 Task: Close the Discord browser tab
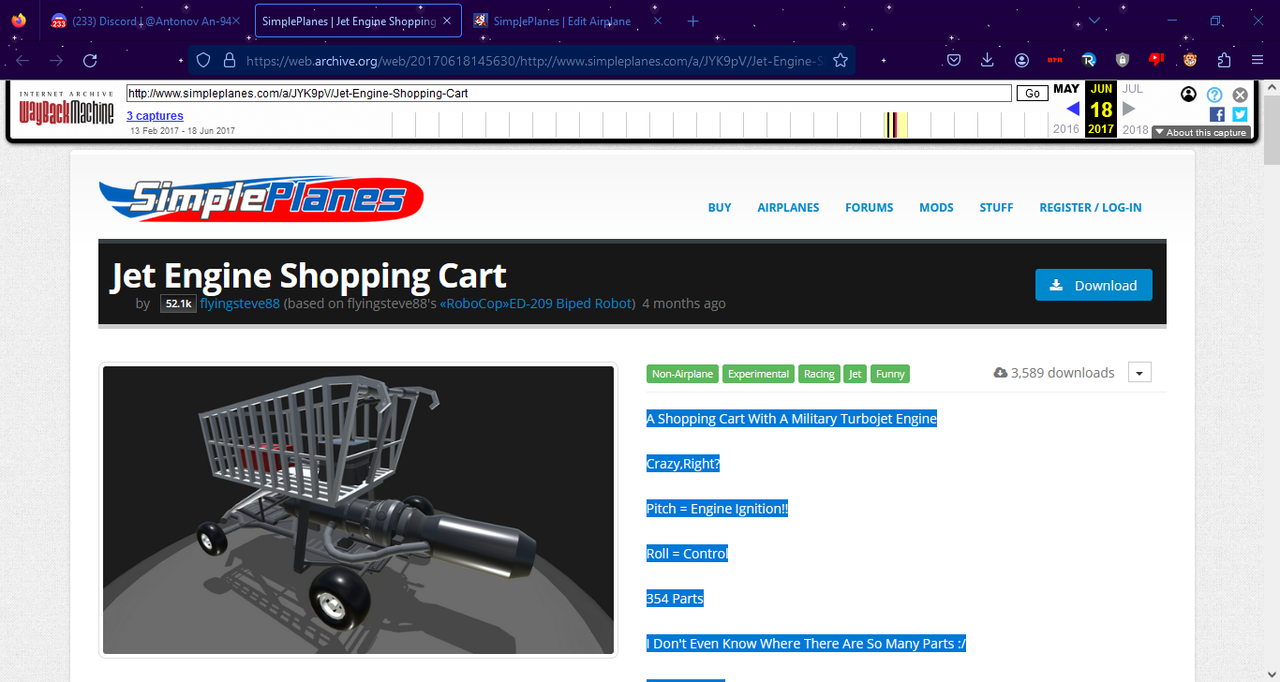tap(237, 21)
